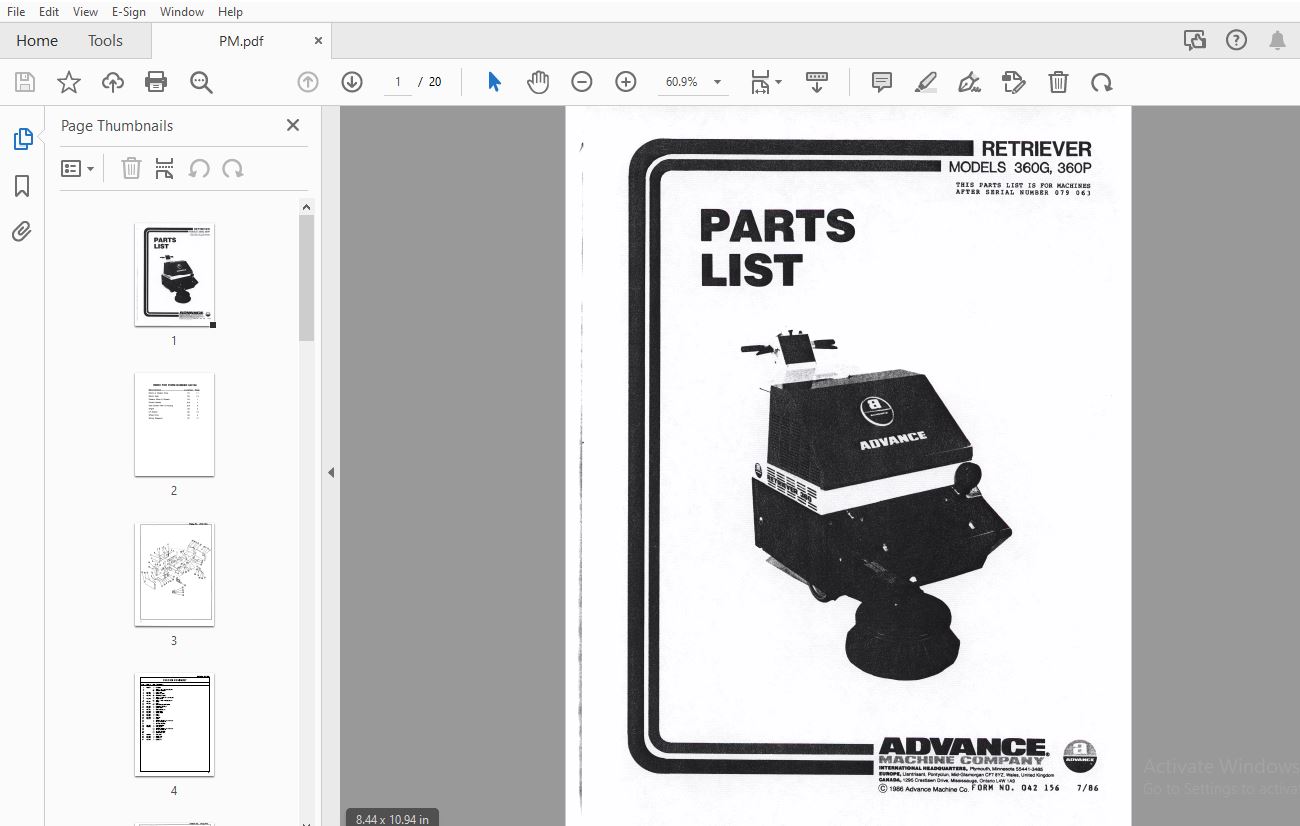Open thumbnail options menu dropdown
Viewport: 1300px width, 826px height.
[77, 169]
